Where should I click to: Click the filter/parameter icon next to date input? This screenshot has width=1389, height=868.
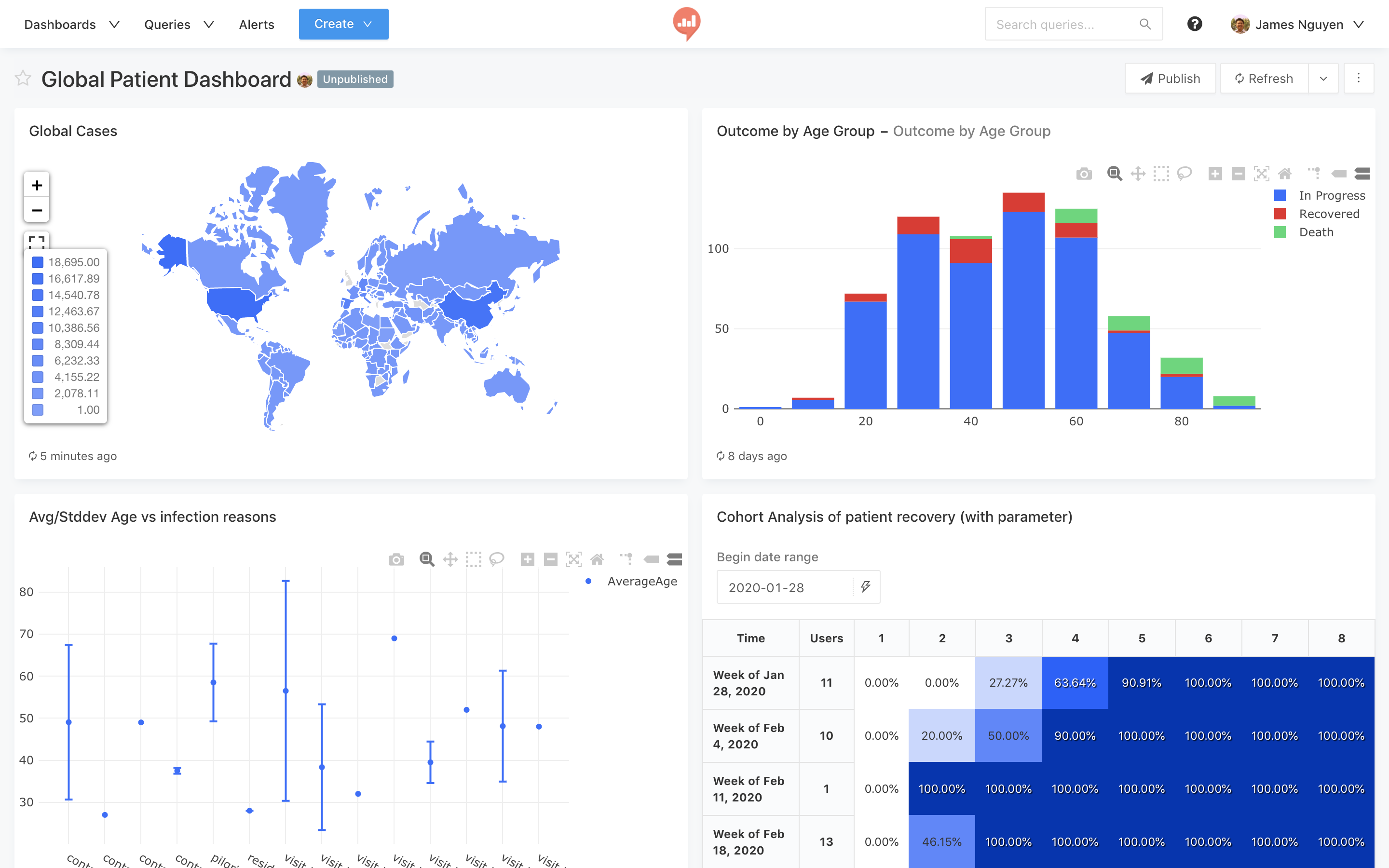(863, 587)
